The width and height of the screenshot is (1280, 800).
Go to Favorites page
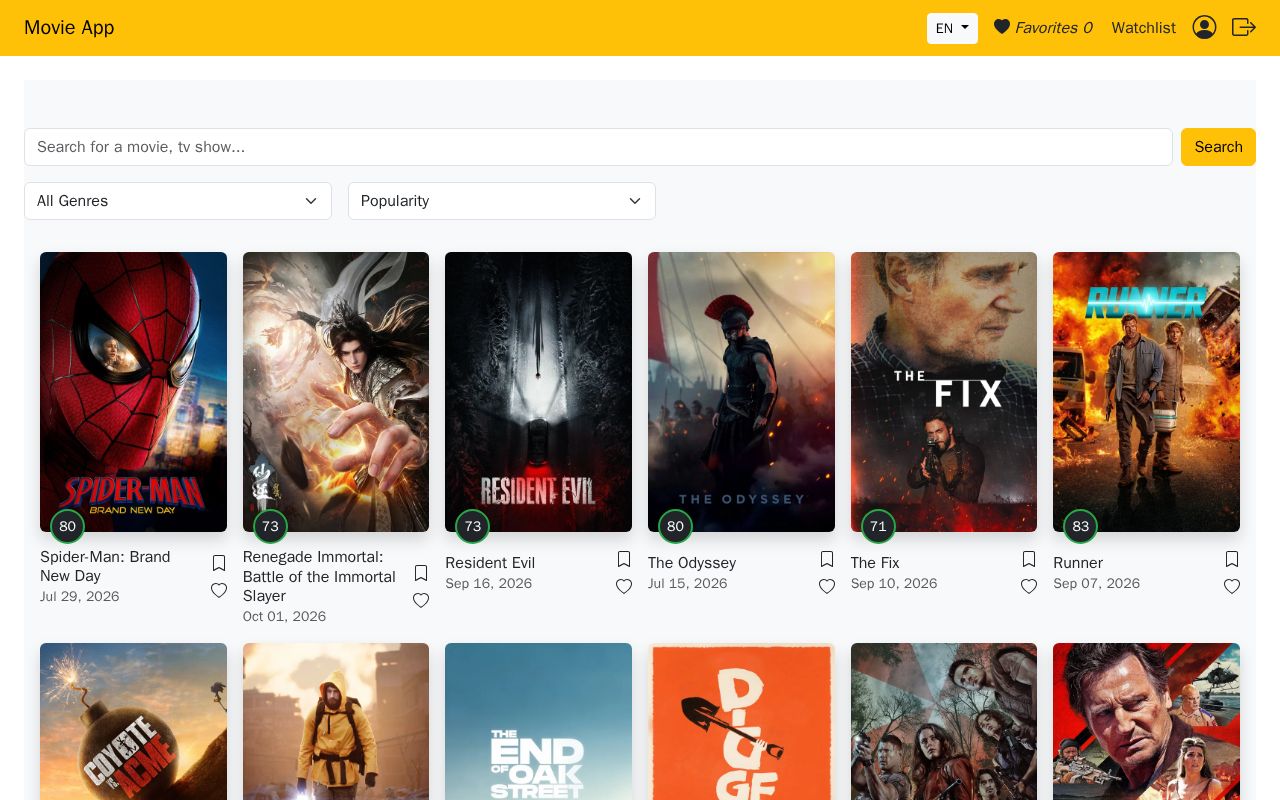(x=1043, y=28)
